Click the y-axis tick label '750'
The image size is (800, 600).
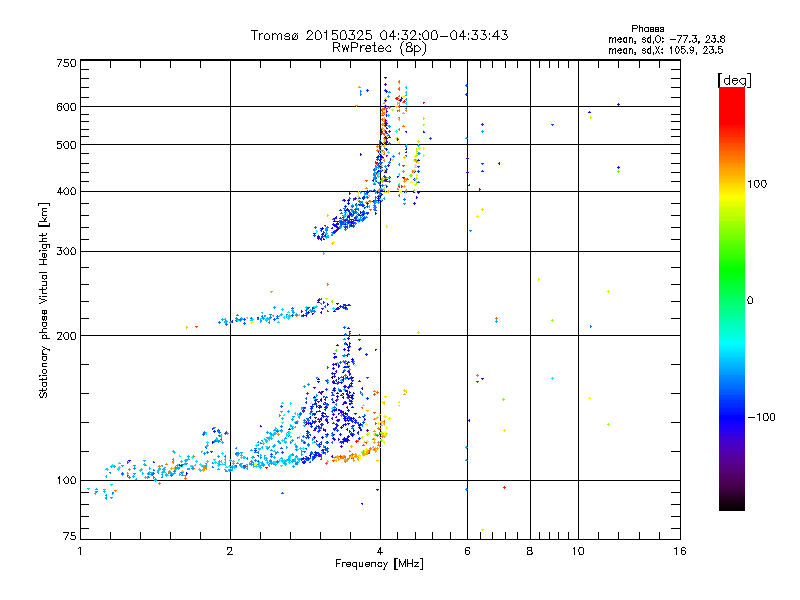(x=67, y=63)
